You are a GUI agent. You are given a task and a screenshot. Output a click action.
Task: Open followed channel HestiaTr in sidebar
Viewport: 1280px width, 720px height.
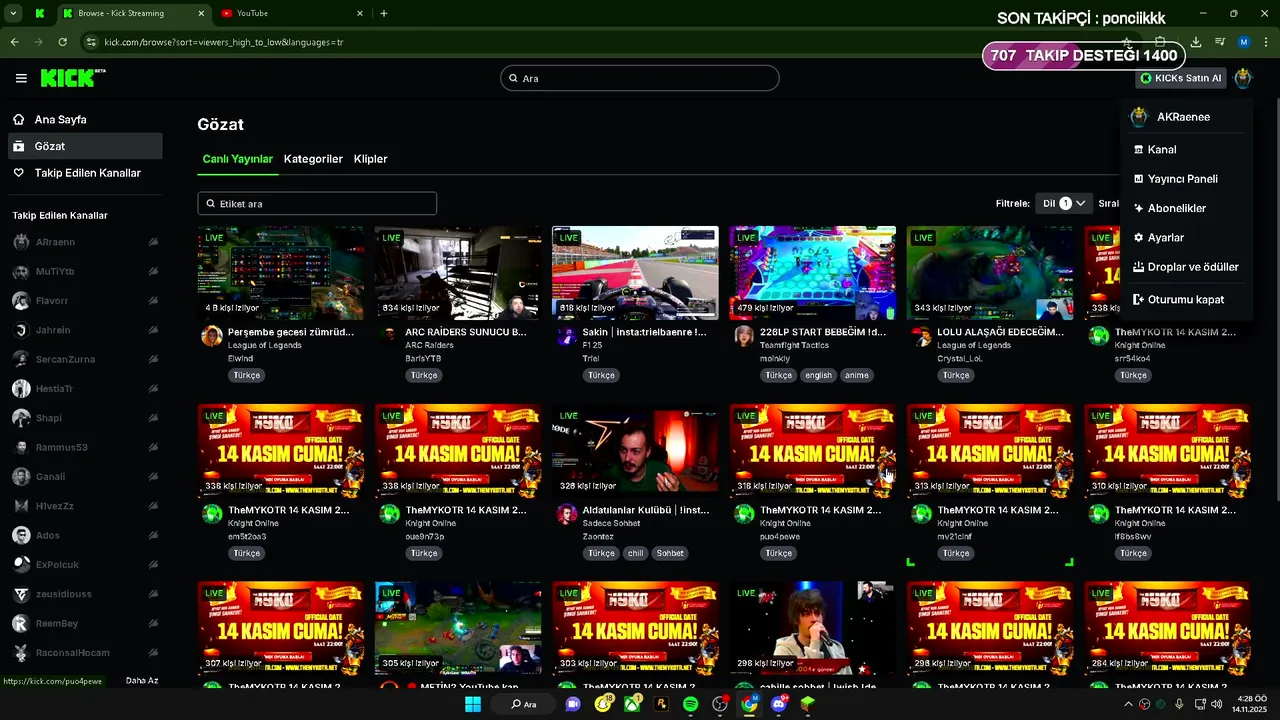coord(84,389)
